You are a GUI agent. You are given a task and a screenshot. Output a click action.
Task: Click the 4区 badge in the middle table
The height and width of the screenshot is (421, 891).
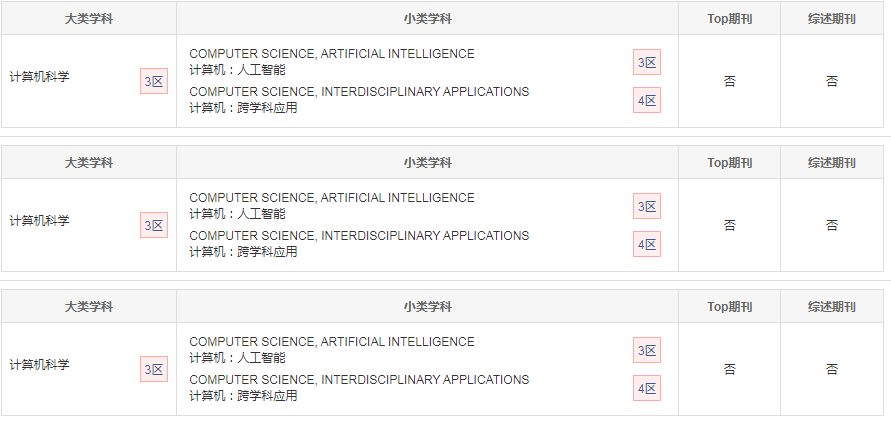(647, 244)
